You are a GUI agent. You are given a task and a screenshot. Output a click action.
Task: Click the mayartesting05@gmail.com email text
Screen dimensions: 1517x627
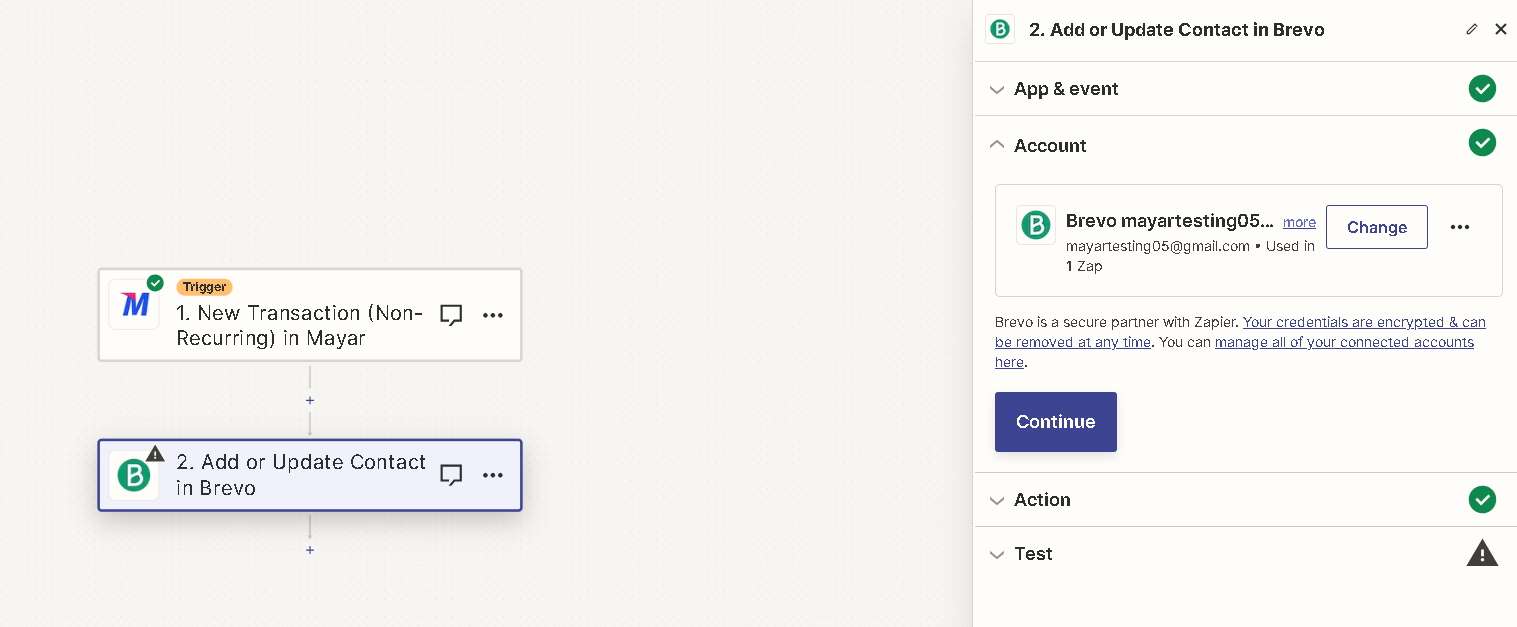pos(1158,246)
